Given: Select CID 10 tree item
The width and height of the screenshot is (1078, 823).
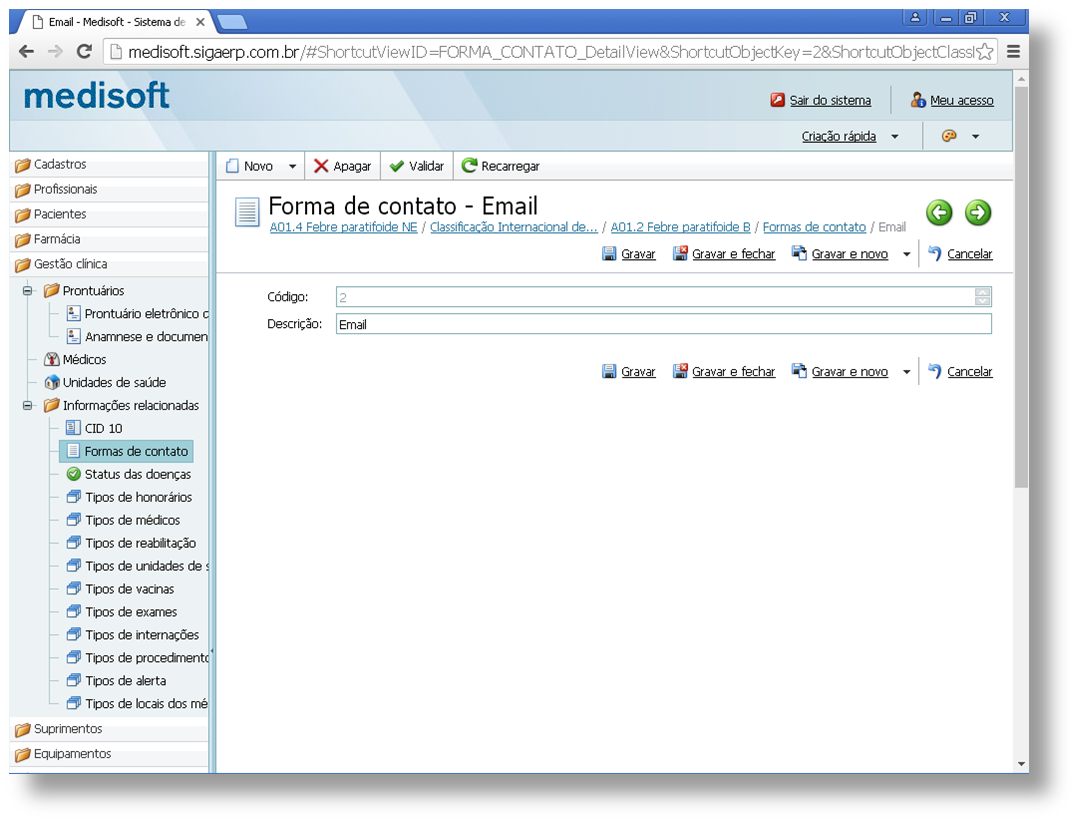Looking at the screenshot, I should 94,428.
